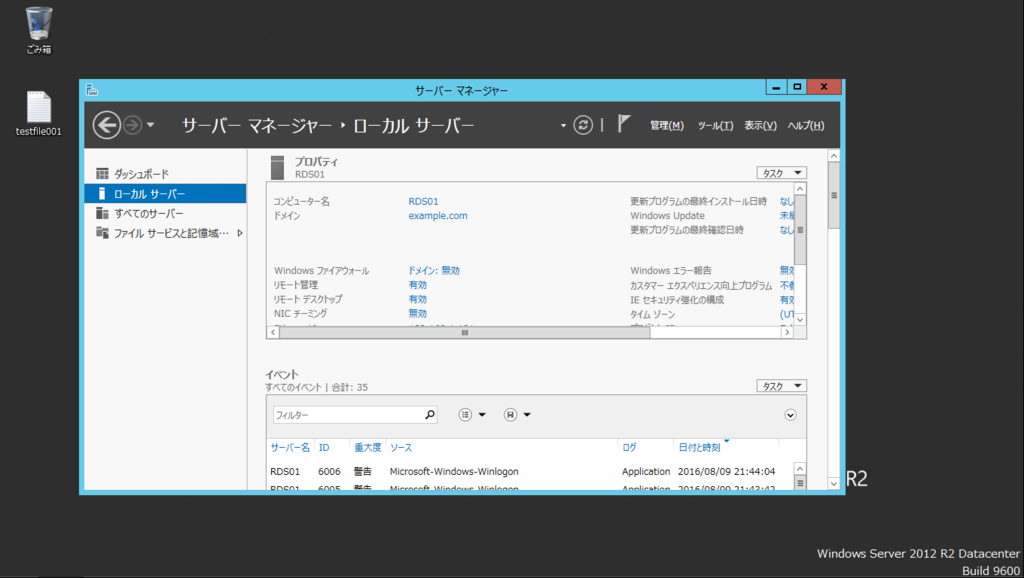1024x578 pixels.
Task: Maximize the Server Manager window
Action: coord(797,86)
